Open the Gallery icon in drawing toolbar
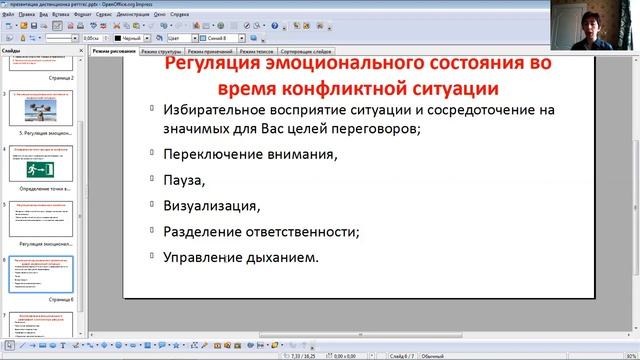640x360 pixels. tap(238, 345)
